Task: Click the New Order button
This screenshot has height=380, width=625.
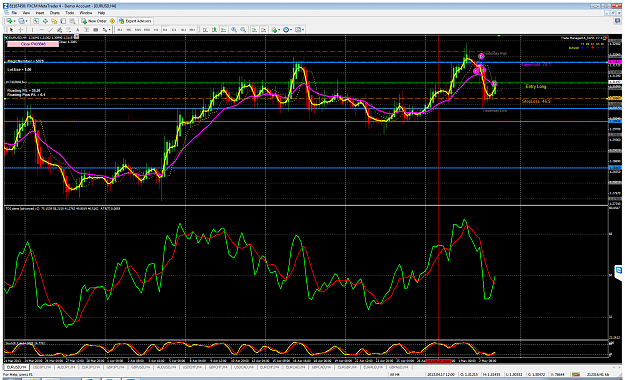Action: [x=94, y=21]
